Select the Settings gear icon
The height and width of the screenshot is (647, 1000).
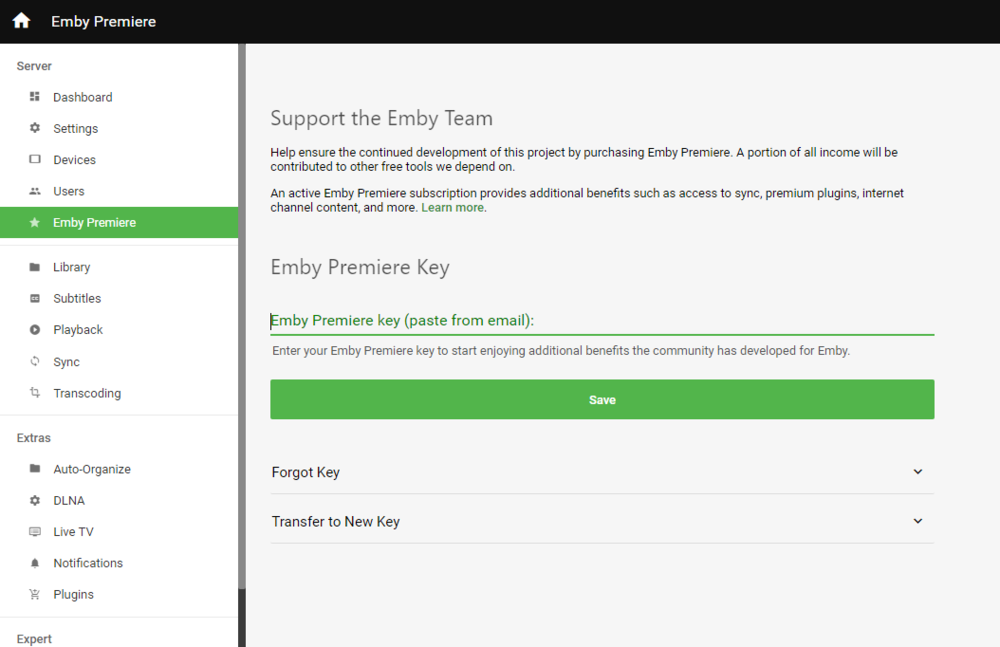tap(36, 128)
